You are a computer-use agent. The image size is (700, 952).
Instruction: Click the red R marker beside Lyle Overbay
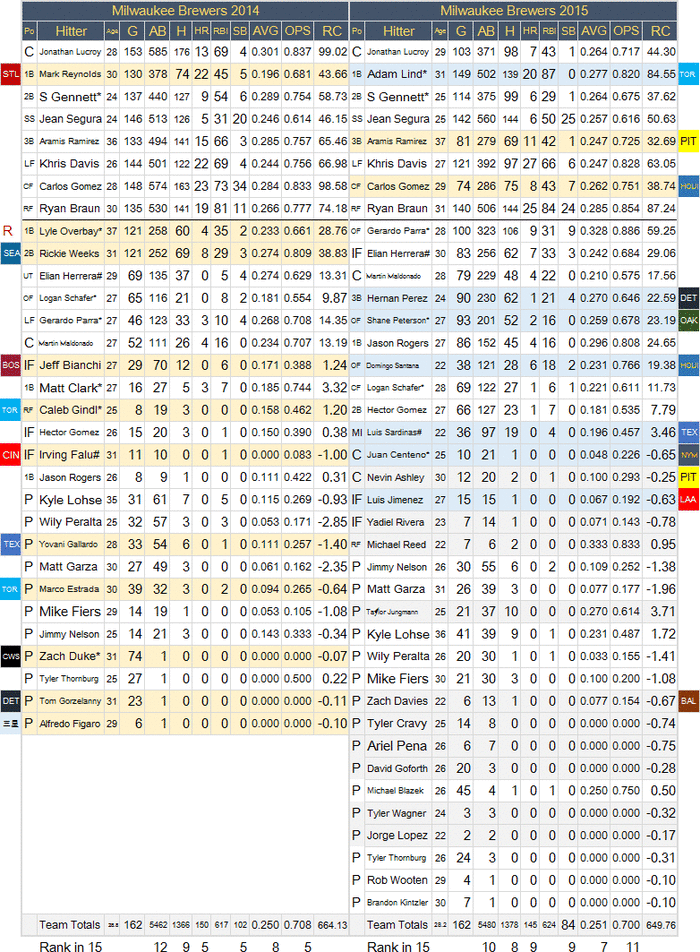tap(8, 231)
